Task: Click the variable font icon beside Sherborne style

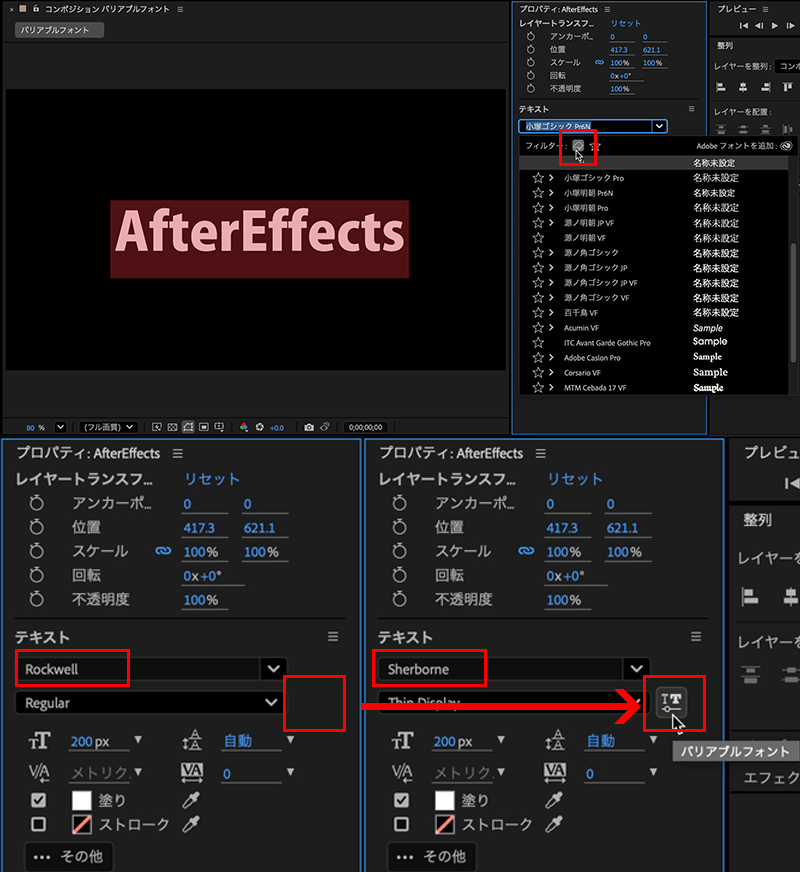Action: 672,703
